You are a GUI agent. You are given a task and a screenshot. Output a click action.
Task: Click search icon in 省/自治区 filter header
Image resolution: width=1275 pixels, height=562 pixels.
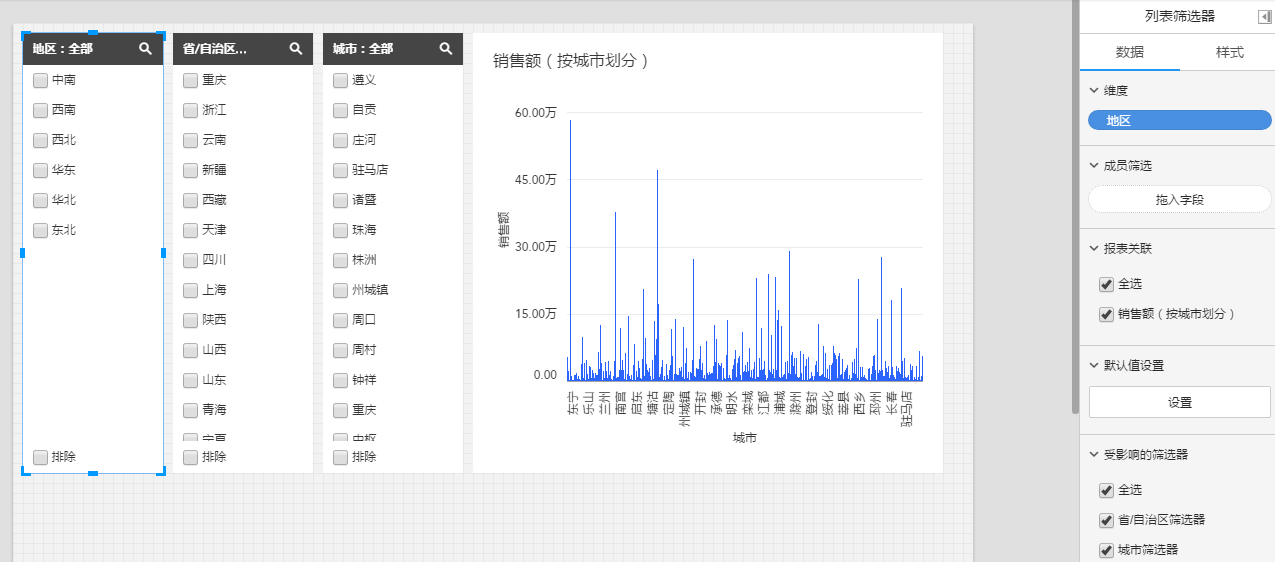[x=295, y=48]
